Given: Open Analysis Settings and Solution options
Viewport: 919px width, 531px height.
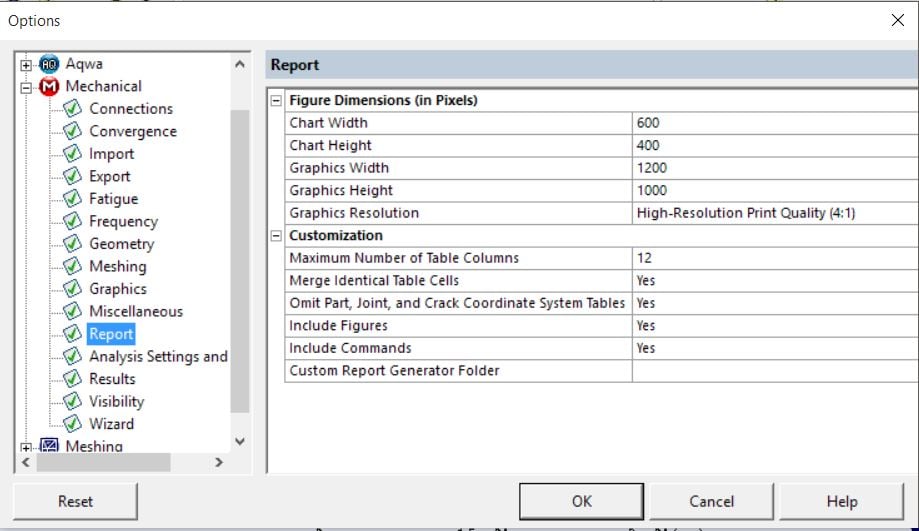Looking at the screenshot, I should (158, 356).
